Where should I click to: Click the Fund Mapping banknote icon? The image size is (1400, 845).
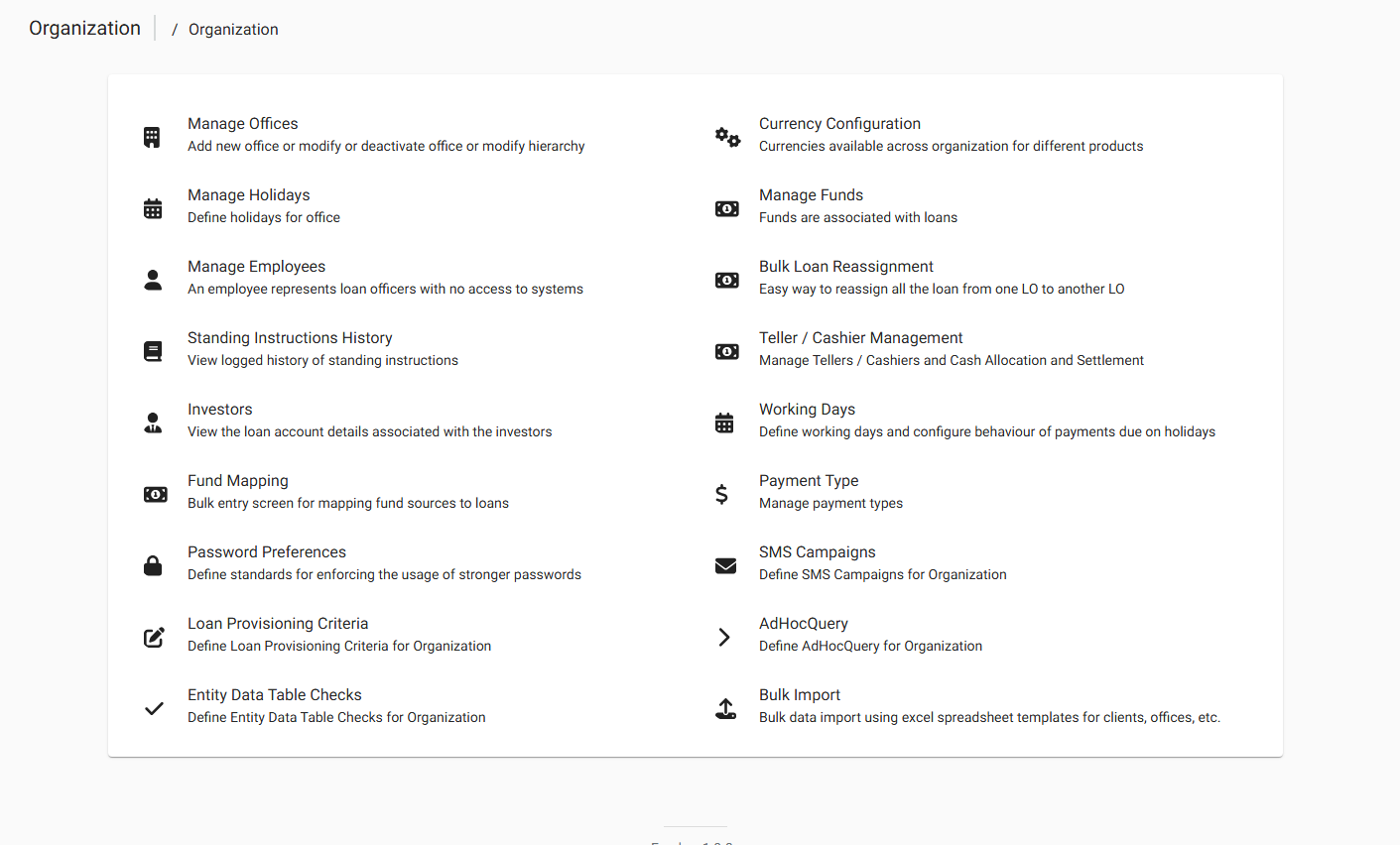(x=155, y=494)
